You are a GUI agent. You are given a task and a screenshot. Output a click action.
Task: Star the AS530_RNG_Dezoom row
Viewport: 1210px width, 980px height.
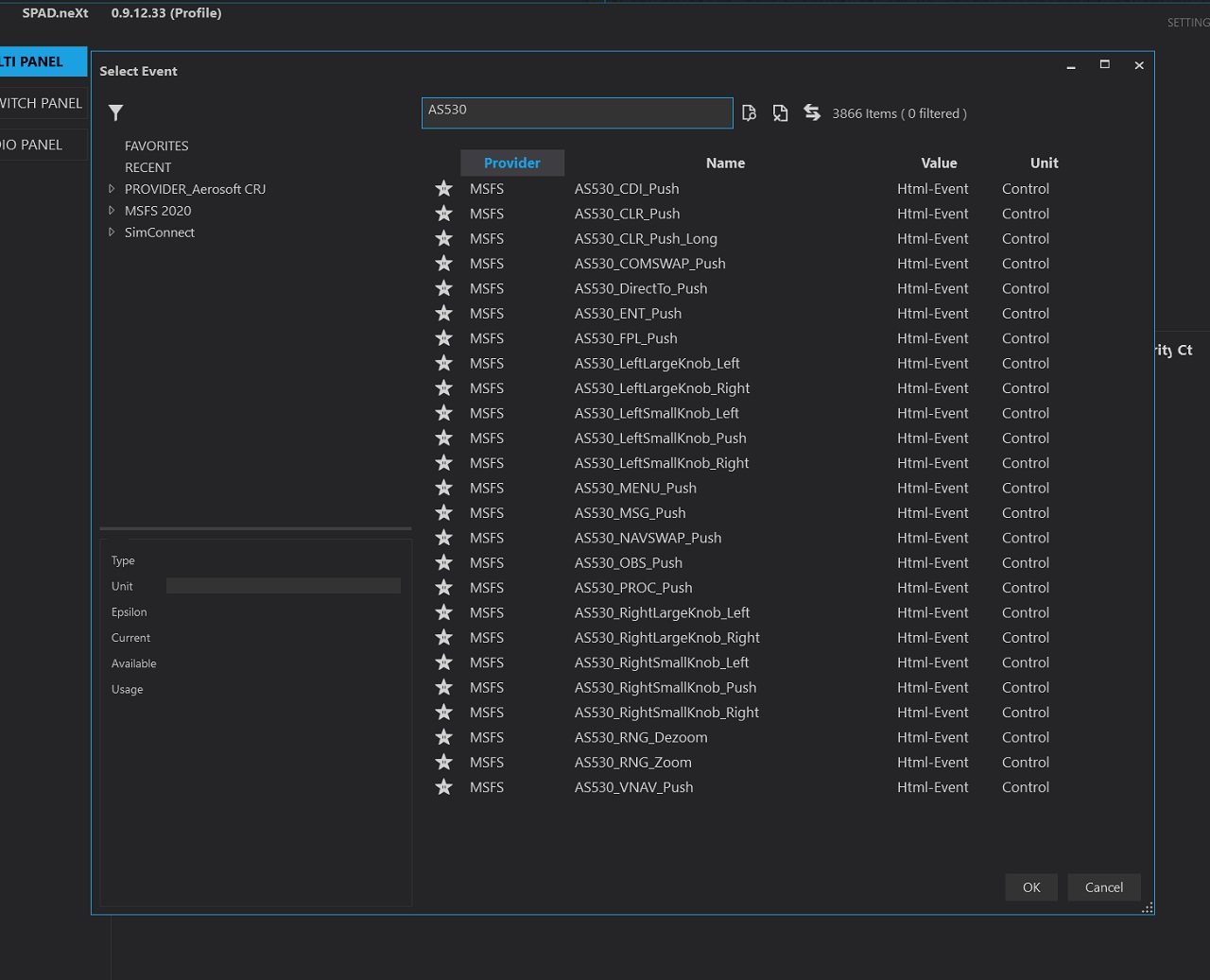point(443,737)
